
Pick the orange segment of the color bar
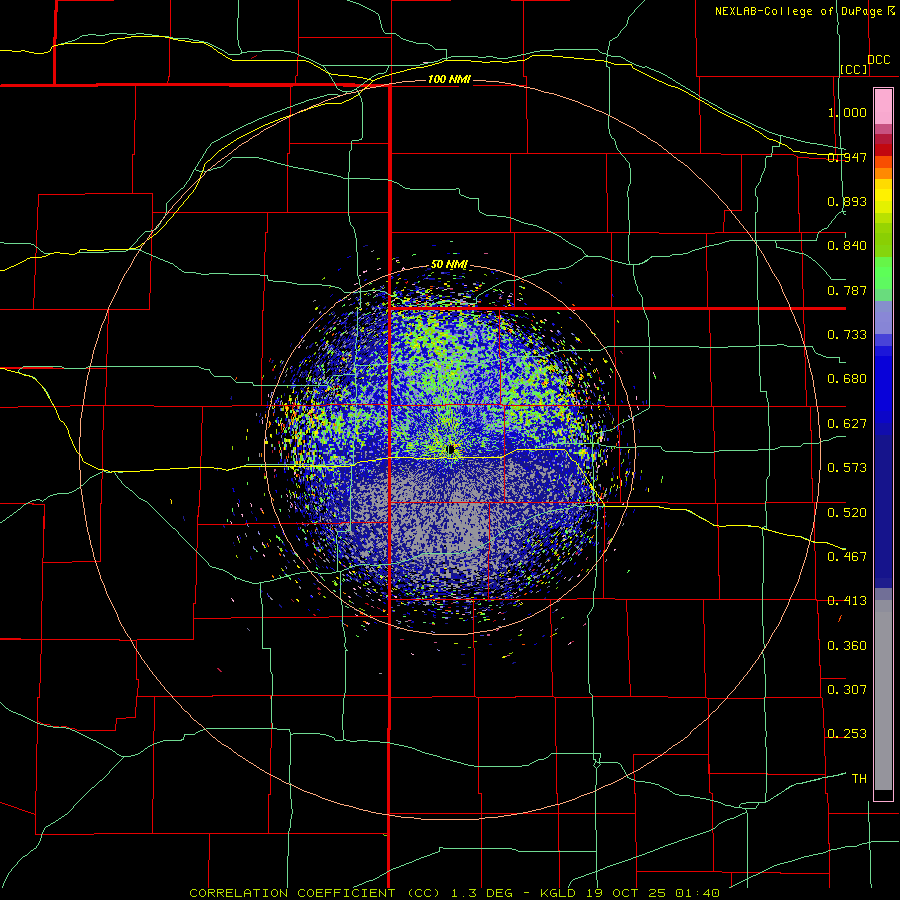(x=883, y=173)
